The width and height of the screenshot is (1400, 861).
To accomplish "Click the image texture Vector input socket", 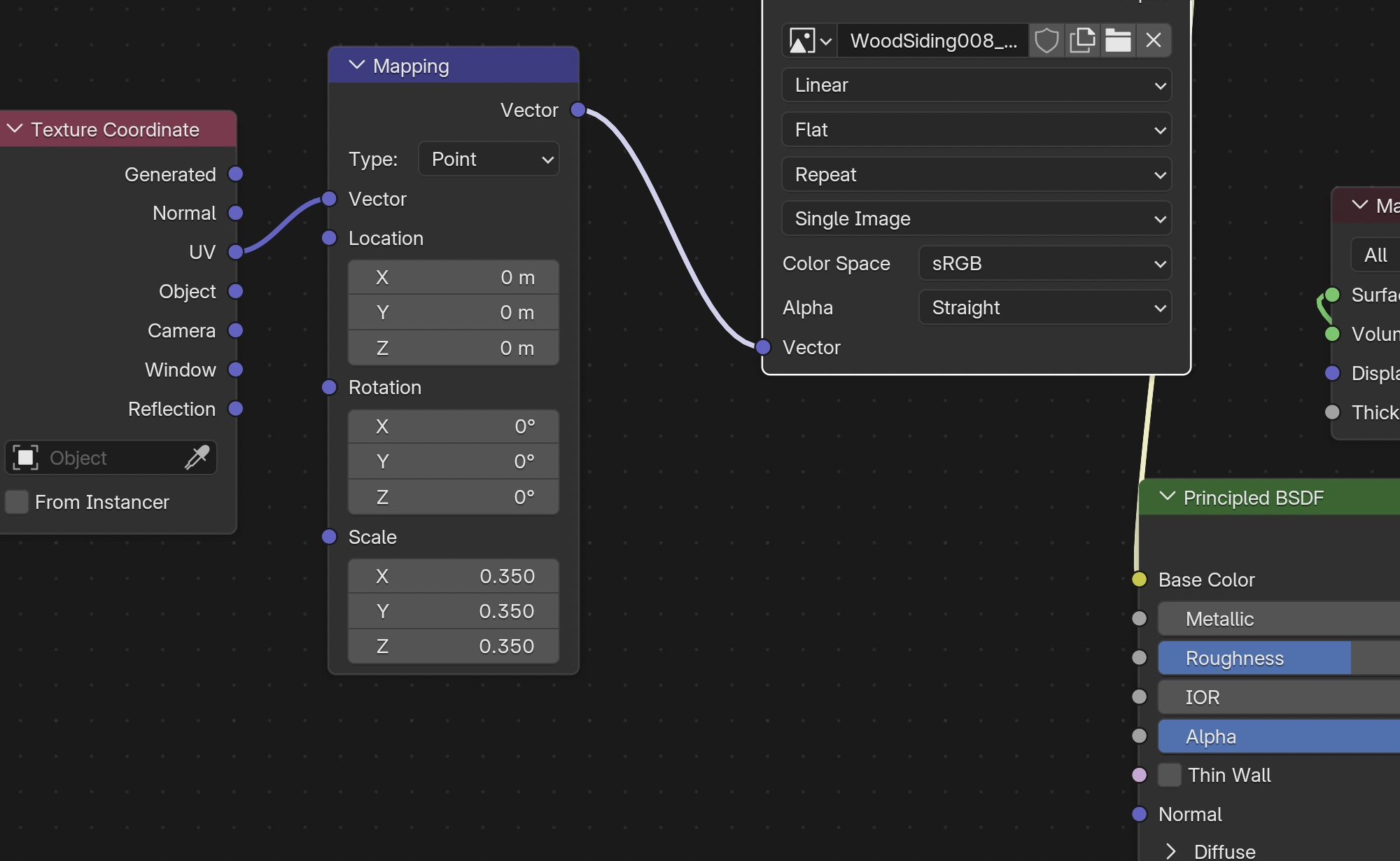I will [x=763, y=347].
